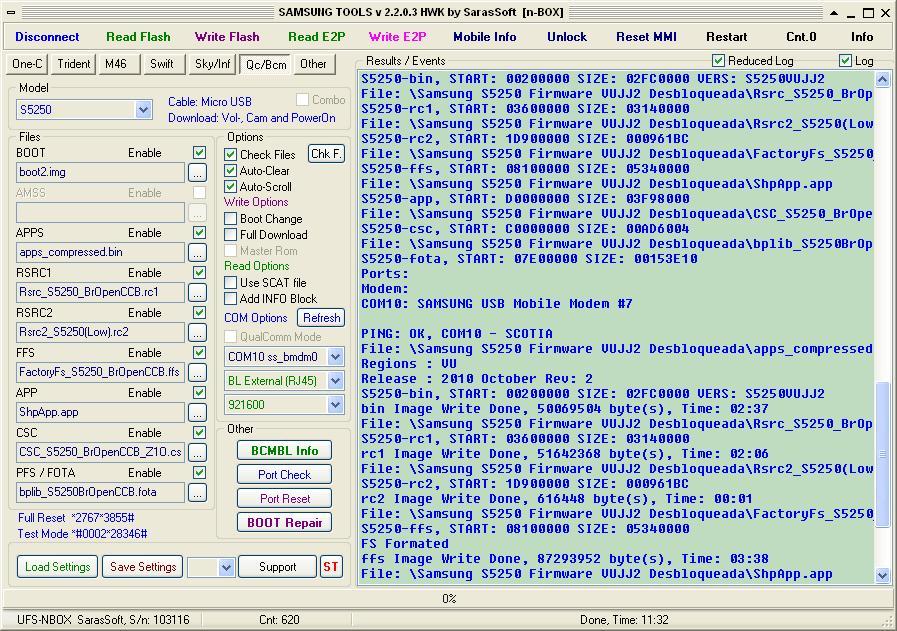Enable Full Download option
Viewport: 897px width, 631px height.
coord(231,235)
